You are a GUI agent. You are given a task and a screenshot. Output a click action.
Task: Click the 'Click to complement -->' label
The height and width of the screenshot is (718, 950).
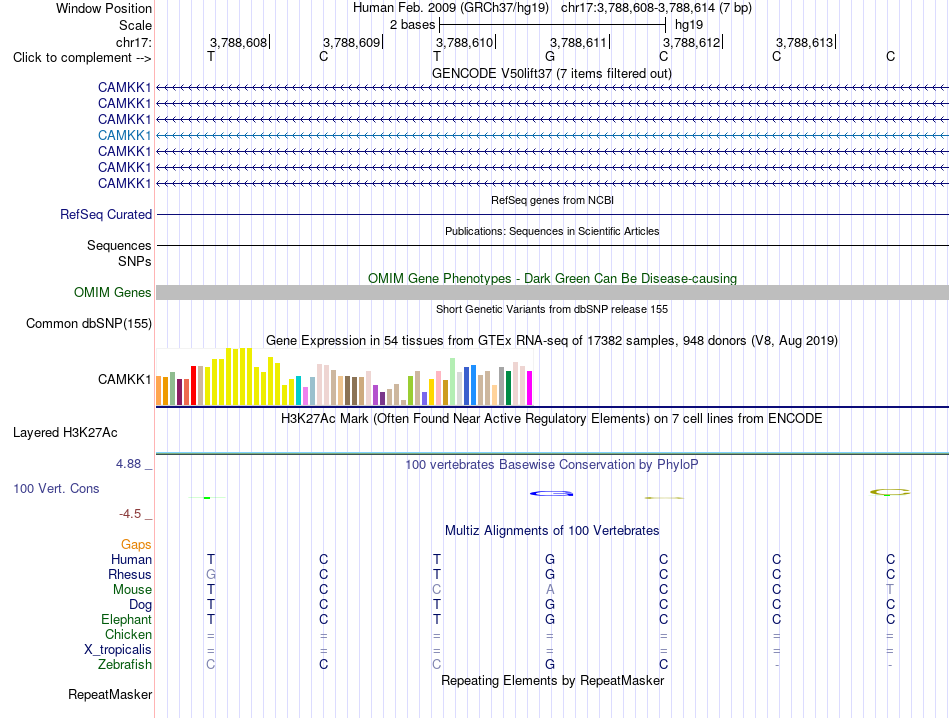82,58
